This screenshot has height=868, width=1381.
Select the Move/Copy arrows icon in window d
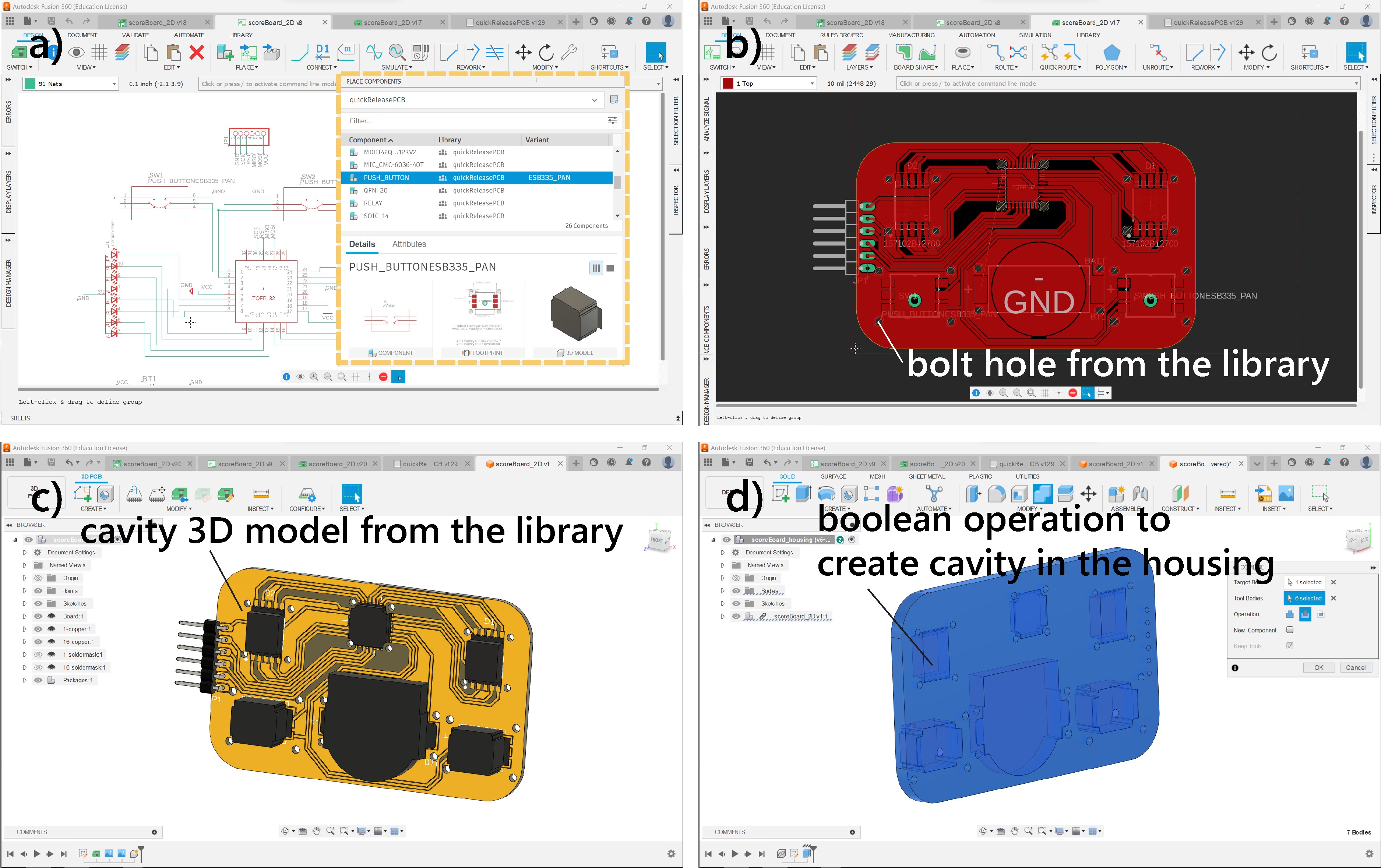pyautogui.click(x=1088, y=494)
